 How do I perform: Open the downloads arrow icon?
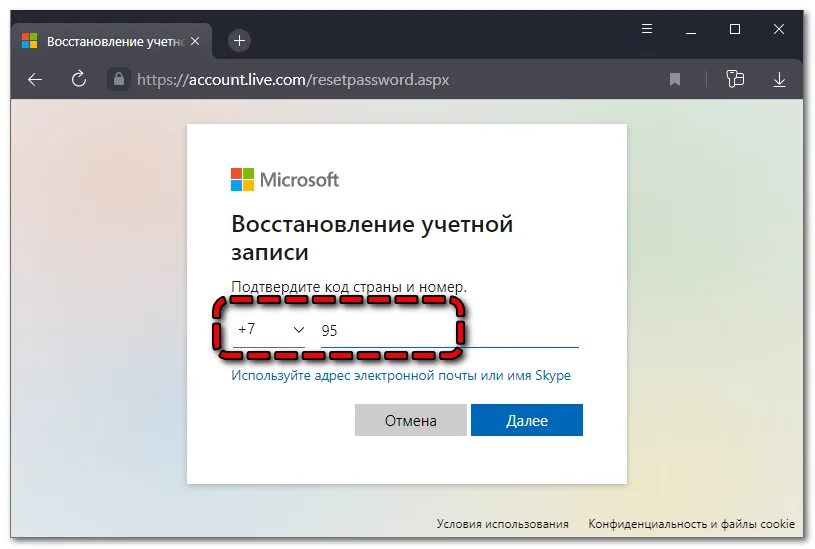[x=779, y=80]
